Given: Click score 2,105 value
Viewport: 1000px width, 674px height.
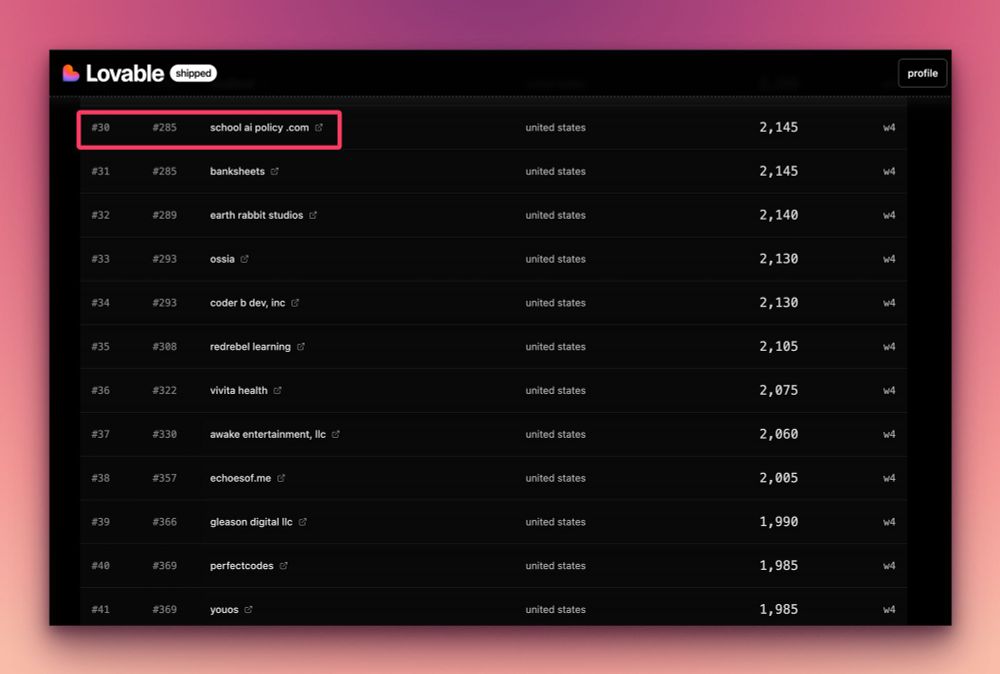Looking at the screenshot, I should [778, 347].
